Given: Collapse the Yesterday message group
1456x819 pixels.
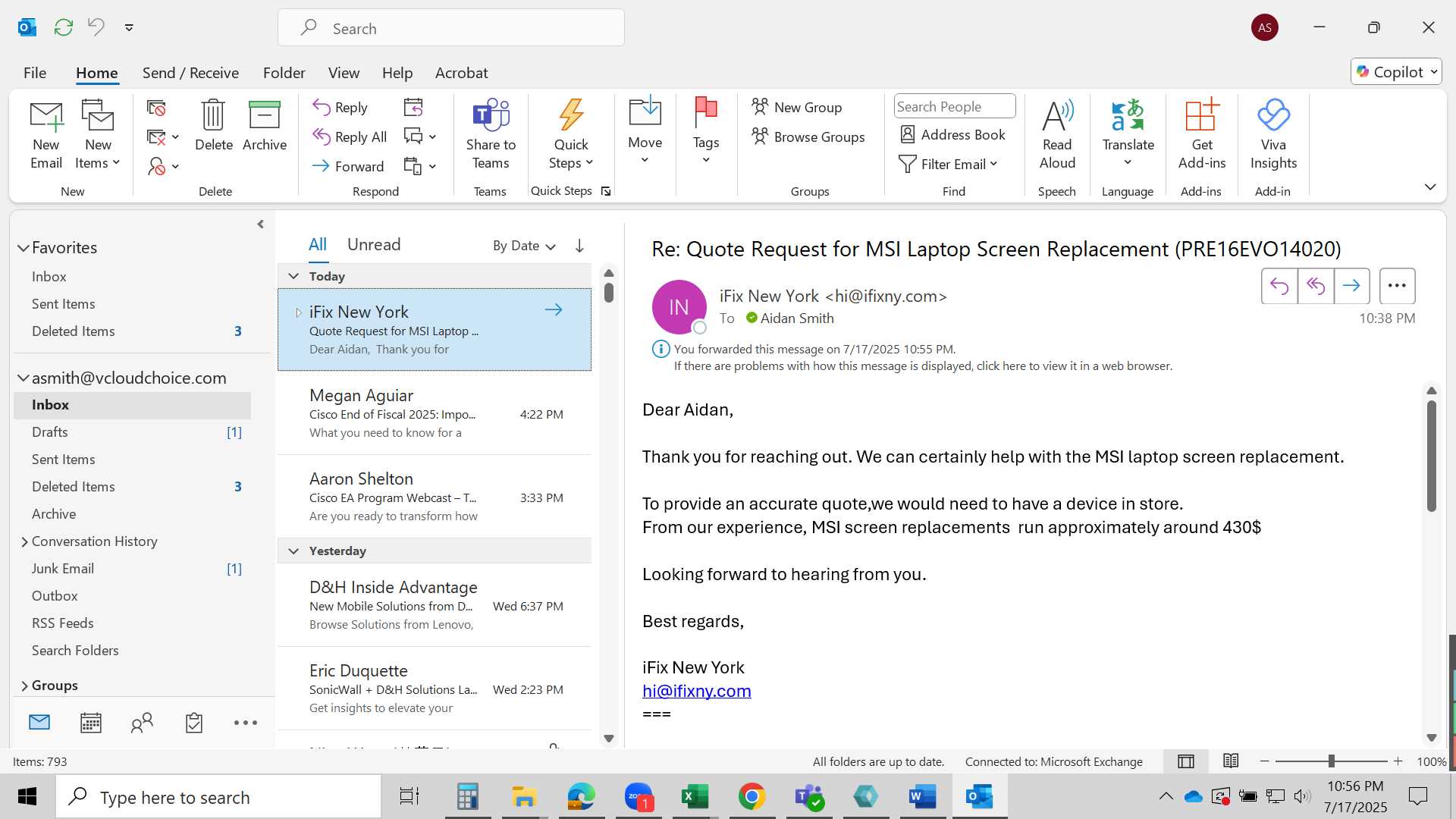Looking at the screenshot, I should coord(293,551).
